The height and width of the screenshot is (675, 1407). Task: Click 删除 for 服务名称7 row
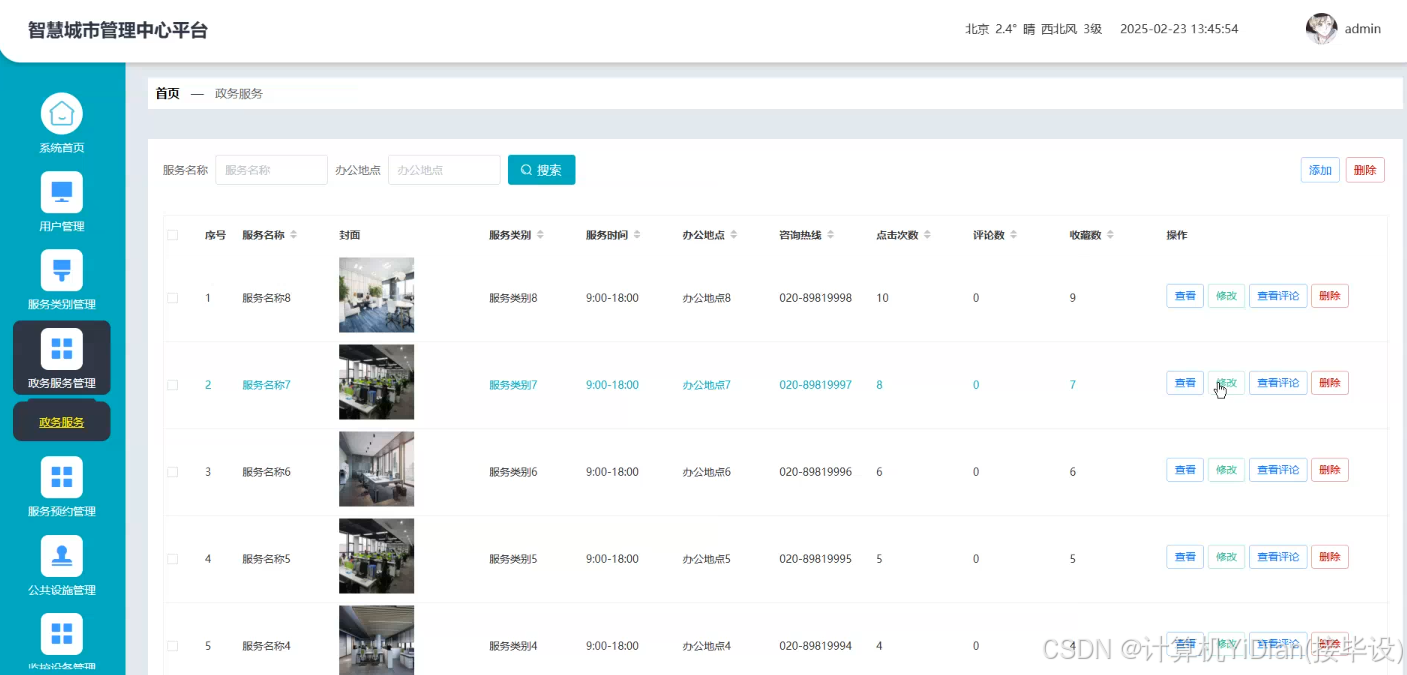pyautogui.click(x=1329, y=383)
